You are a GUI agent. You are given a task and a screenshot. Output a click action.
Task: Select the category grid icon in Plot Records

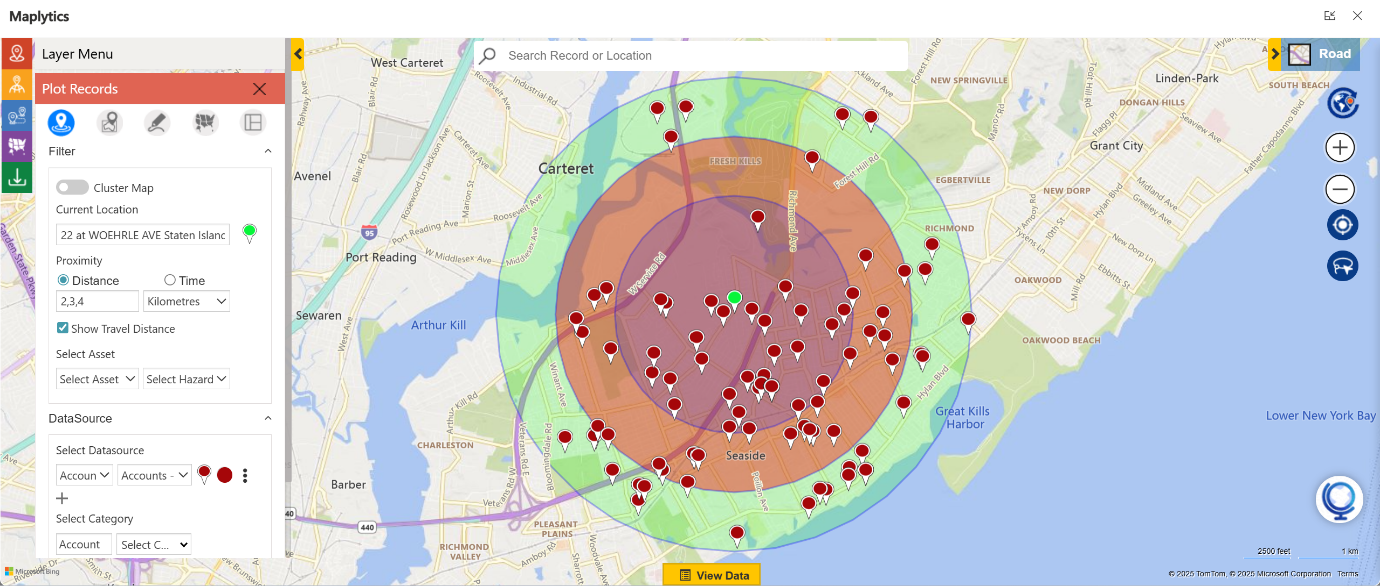[253, 122]
